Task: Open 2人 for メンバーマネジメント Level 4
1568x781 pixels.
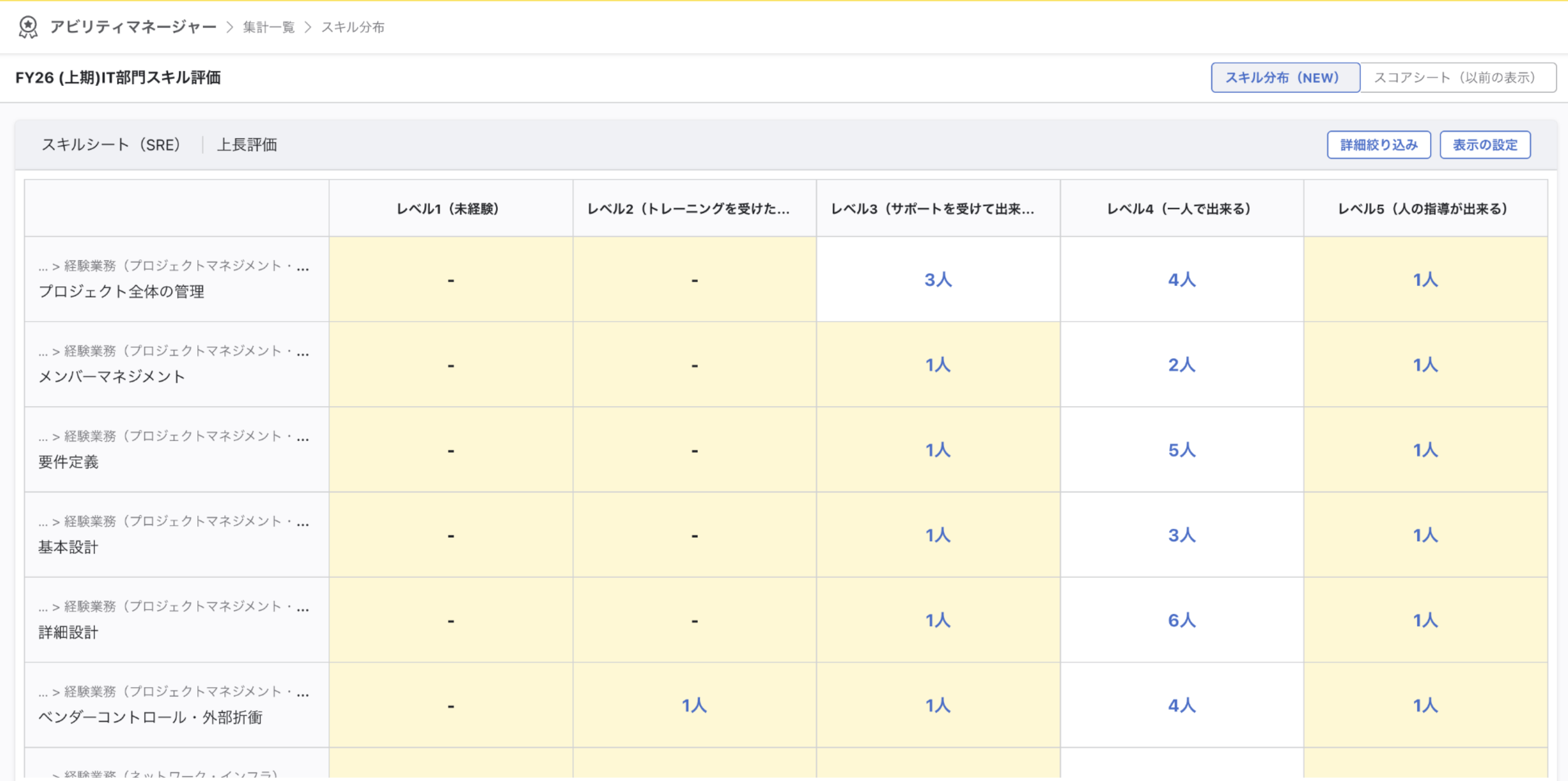Action: coord(1181,365)
